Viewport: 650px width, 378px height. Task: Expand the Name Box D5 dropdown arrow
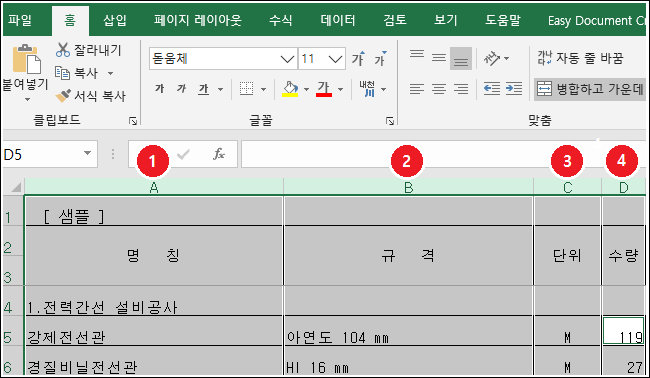(87, 153)
